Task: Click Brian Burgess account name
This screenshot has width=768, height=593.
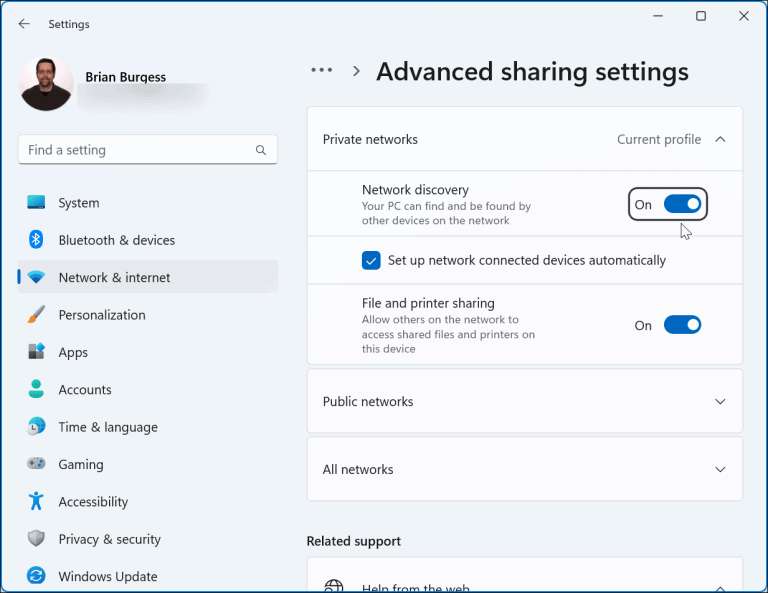Action: pos(125,77)
